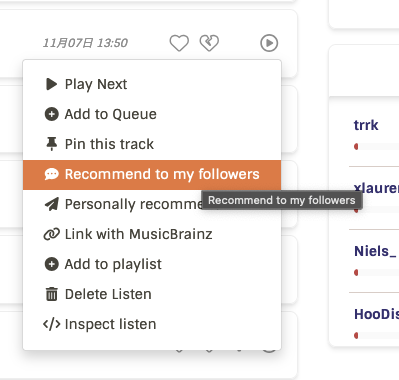The image size is (399, 380).
Task: Choose Delete Listen from menu
Action: (152, 294)
